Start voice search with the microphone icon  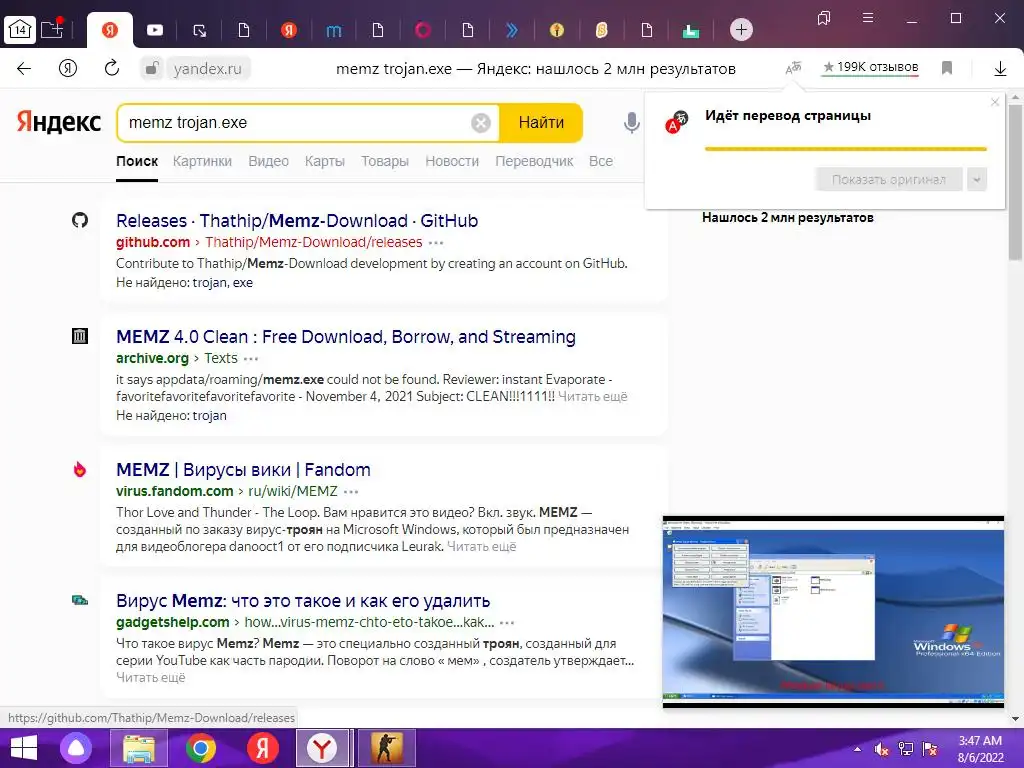pos(631,123)
